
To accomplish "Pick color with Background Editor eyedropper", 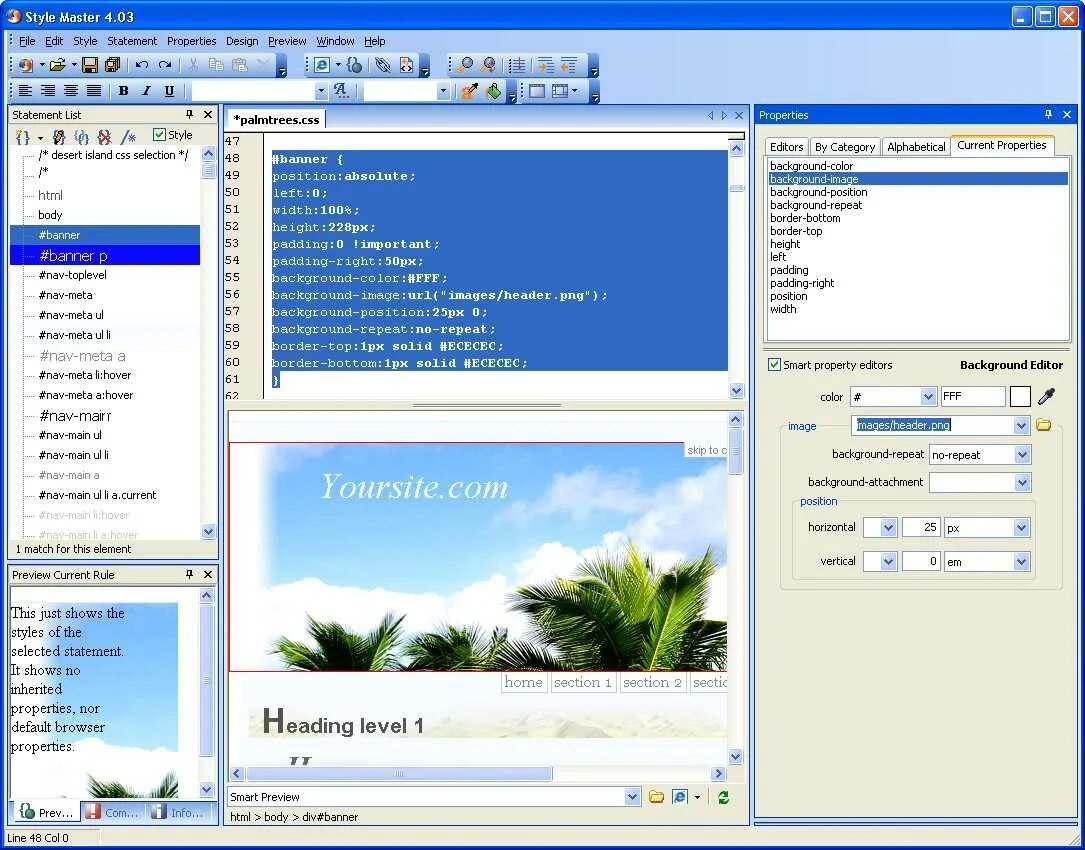I will pyautogui.click(x=1046, y=397).
